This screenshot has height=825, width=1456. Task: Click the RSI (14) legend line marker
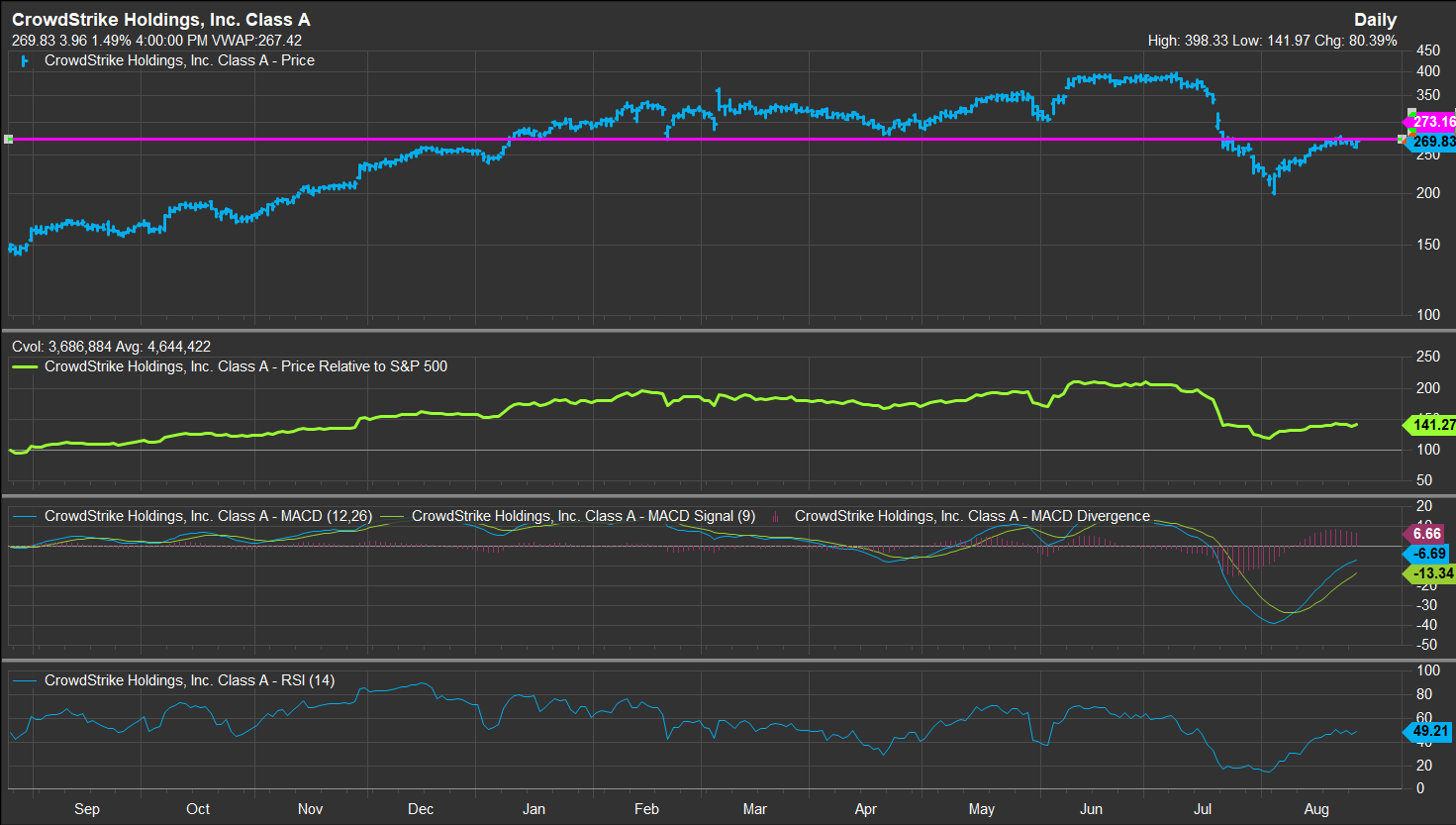pyautogui.click(x=25, y=680)
